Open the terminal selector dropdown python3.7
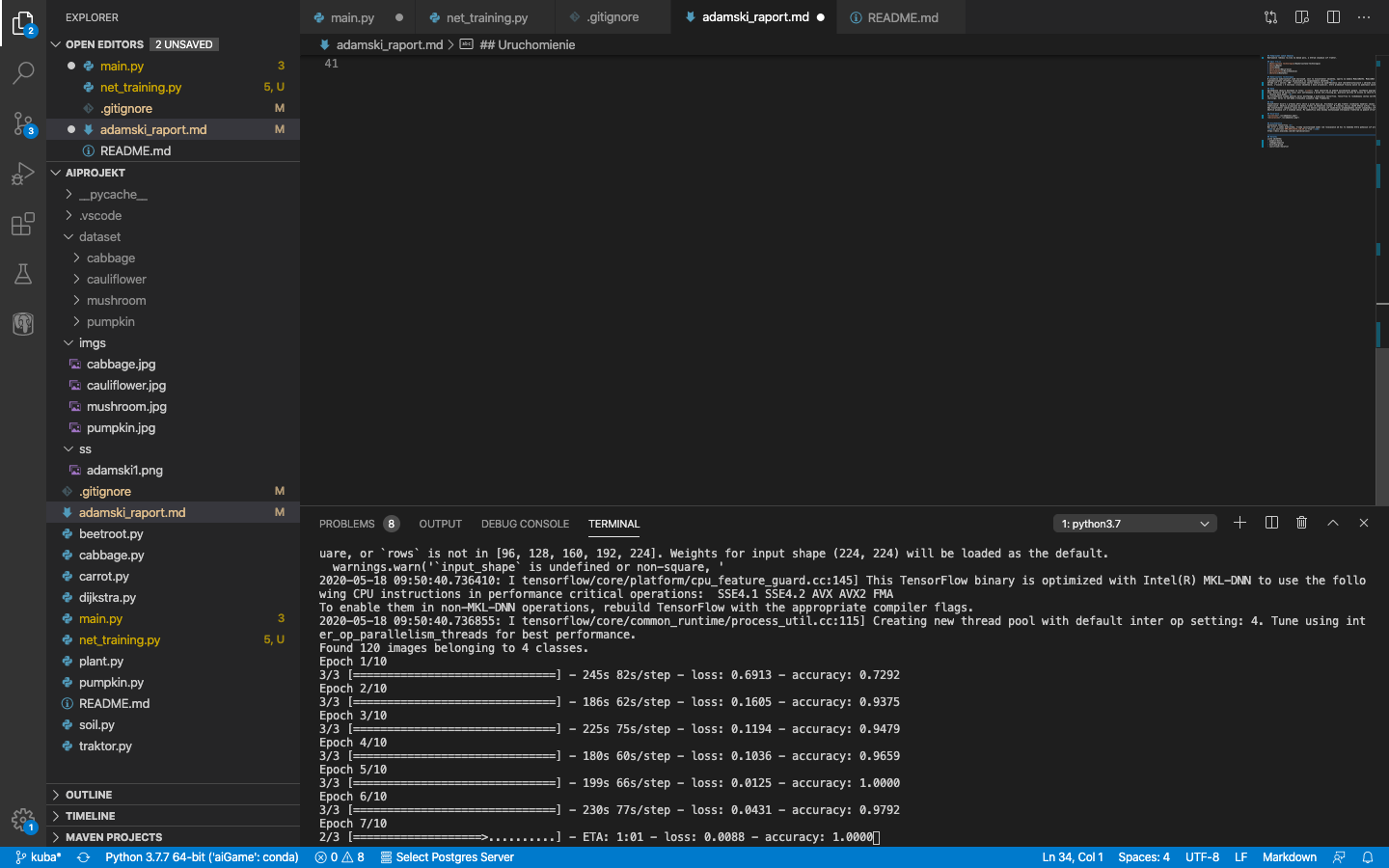Image resolution: width=1389 pixels, height=868 pixels. click(x=1135, y=524)
